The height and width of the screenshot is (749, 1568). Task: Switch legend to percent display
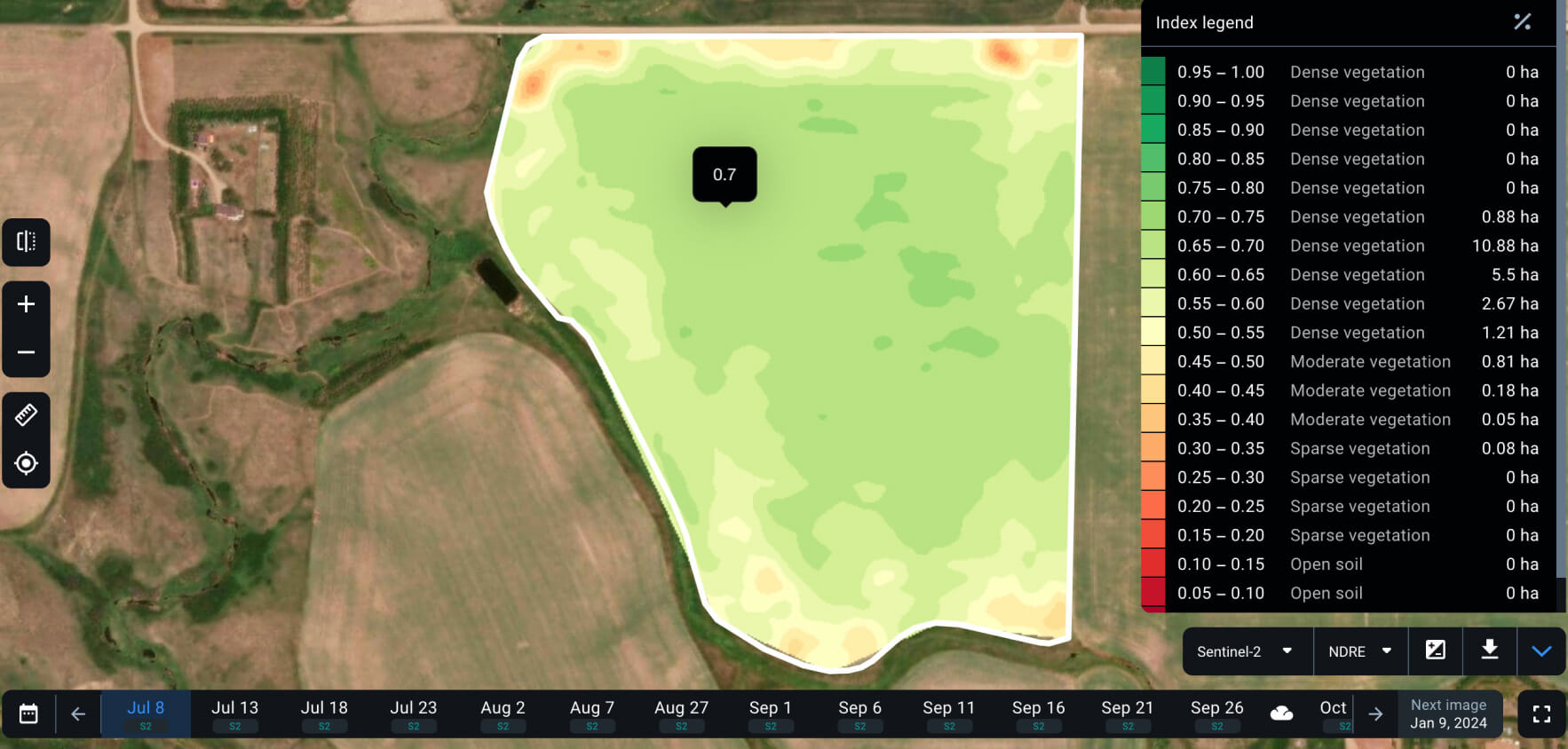tap(1522, 22)
